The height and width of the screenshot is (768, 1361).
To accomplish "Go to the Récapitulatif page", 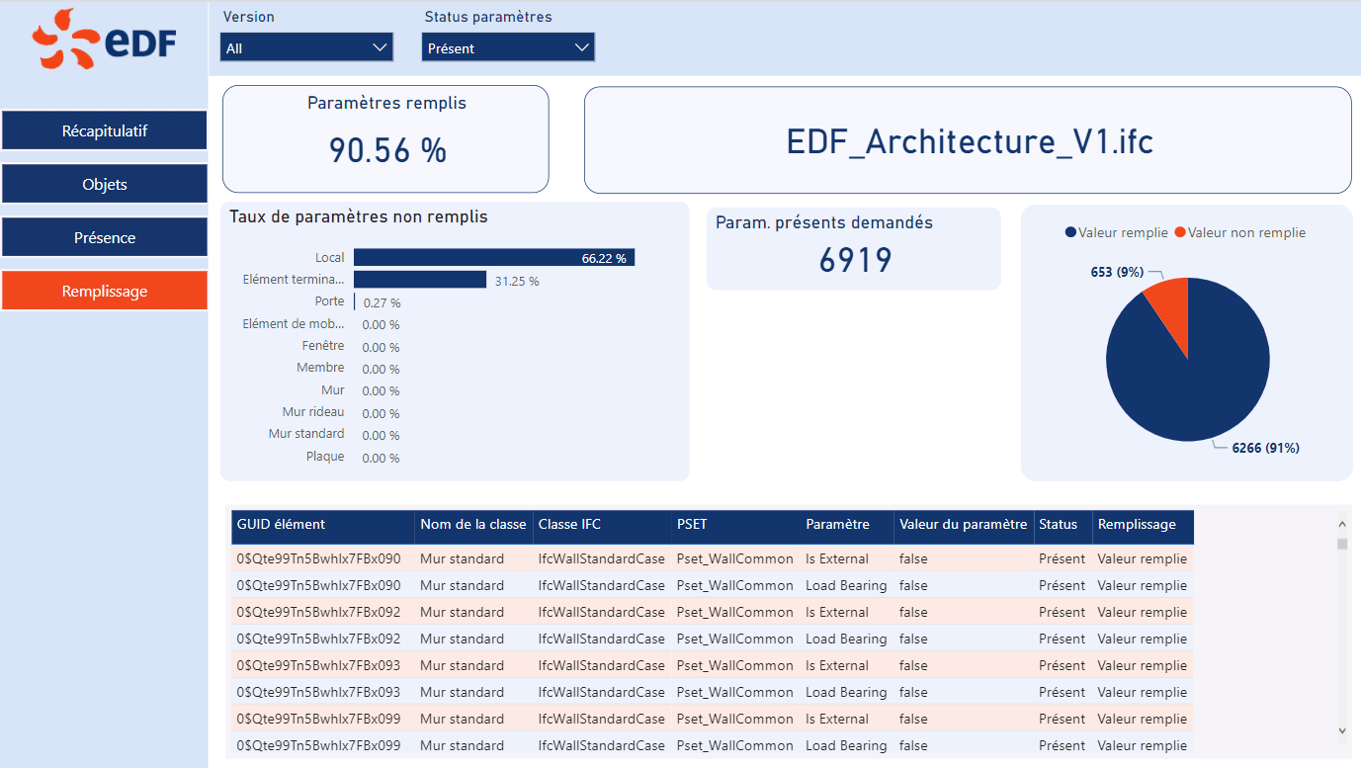I will [x=104, y=131].
